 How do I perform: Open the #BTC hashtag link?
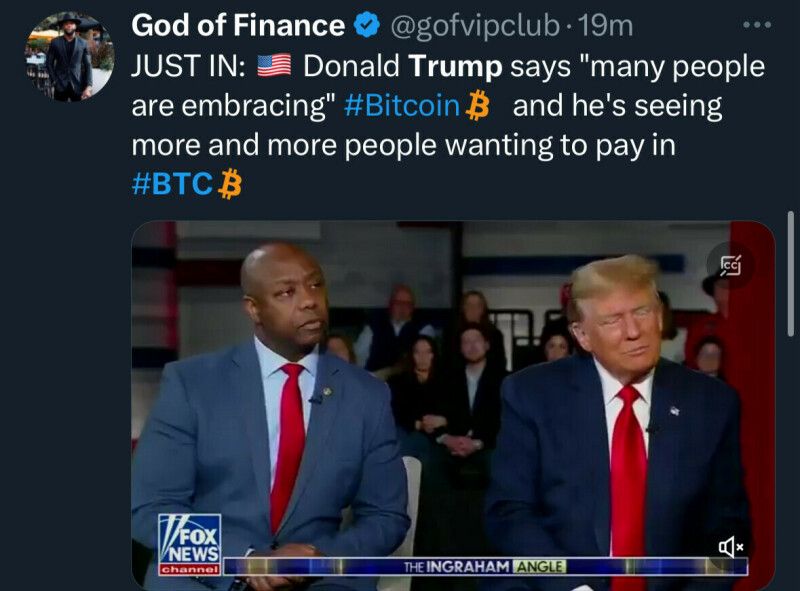pyautogui.click(x=173, y=185)
